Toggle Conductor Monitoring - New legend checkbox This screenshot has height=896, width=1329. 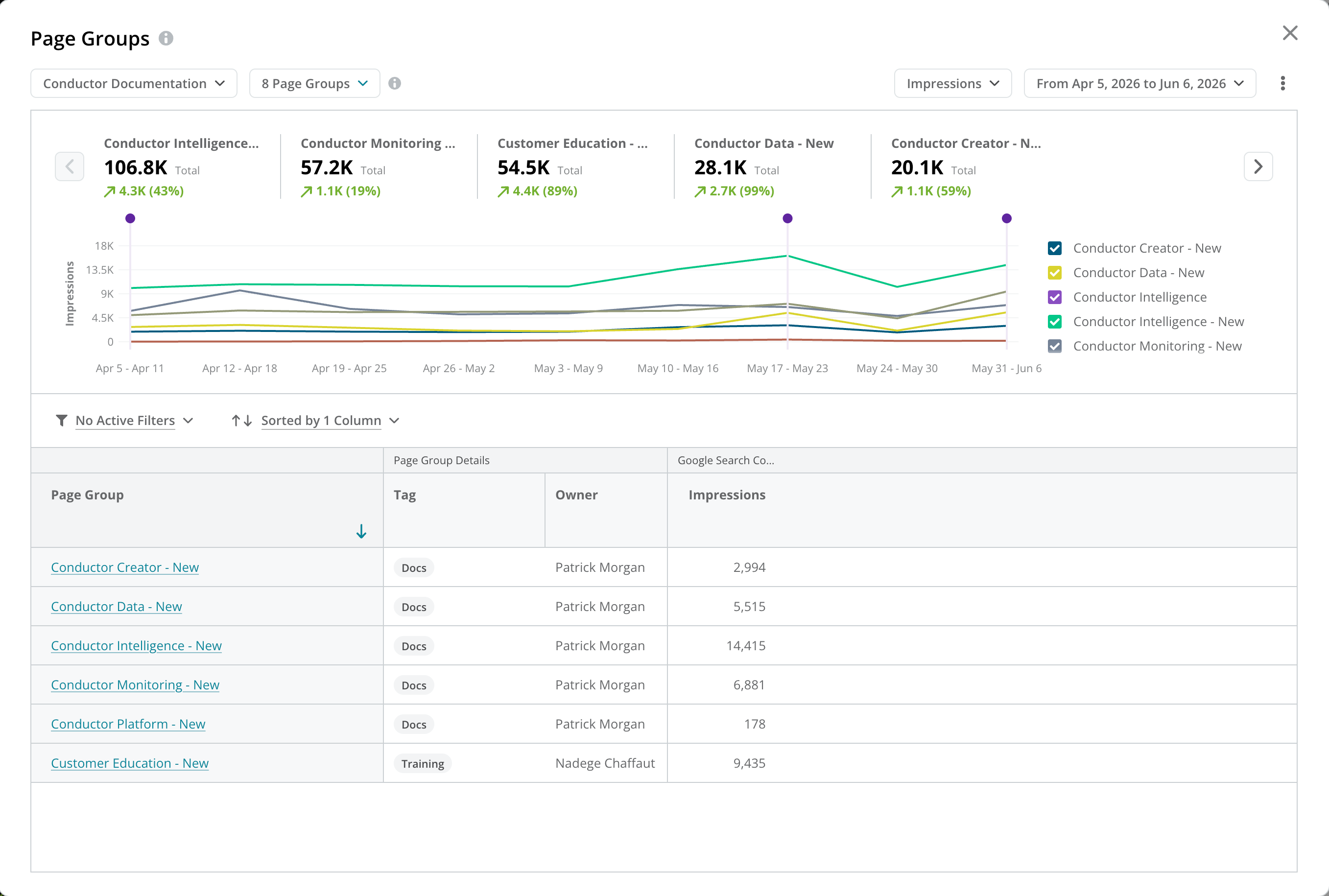1055,346
